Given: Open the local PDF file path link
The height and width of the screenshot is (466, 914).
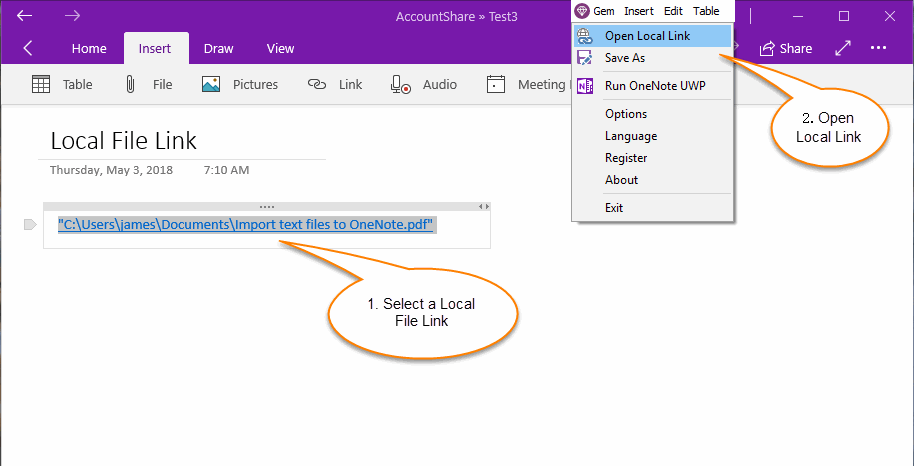Looking at the screenshot, I should pyautogui.click(x=247, y=225).
